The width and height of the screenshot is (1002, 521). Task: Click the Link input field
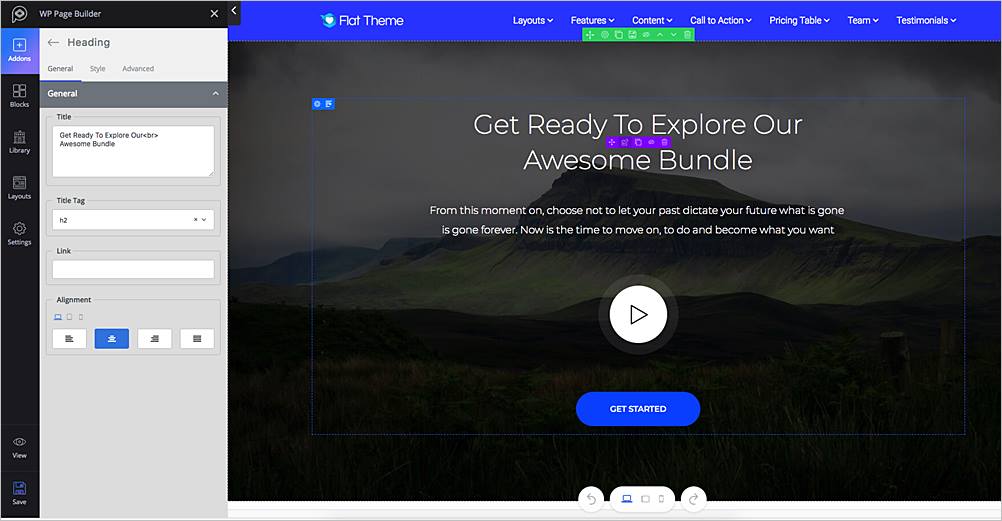pos(133,269)
